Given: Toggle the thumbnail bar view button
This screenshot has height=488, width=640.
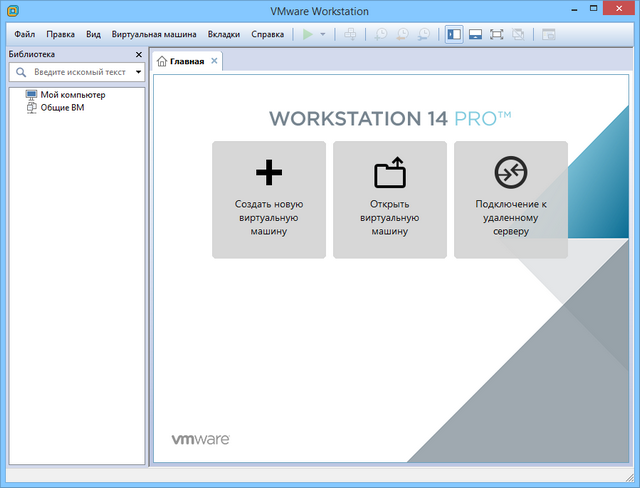Looking at the screenshot, I should [x=475, y=34].
